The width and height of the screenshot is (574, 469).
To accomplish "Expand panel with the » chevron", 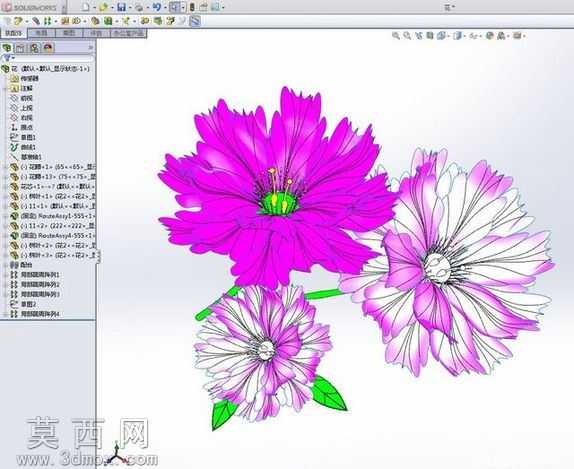I will coord(91,48).
